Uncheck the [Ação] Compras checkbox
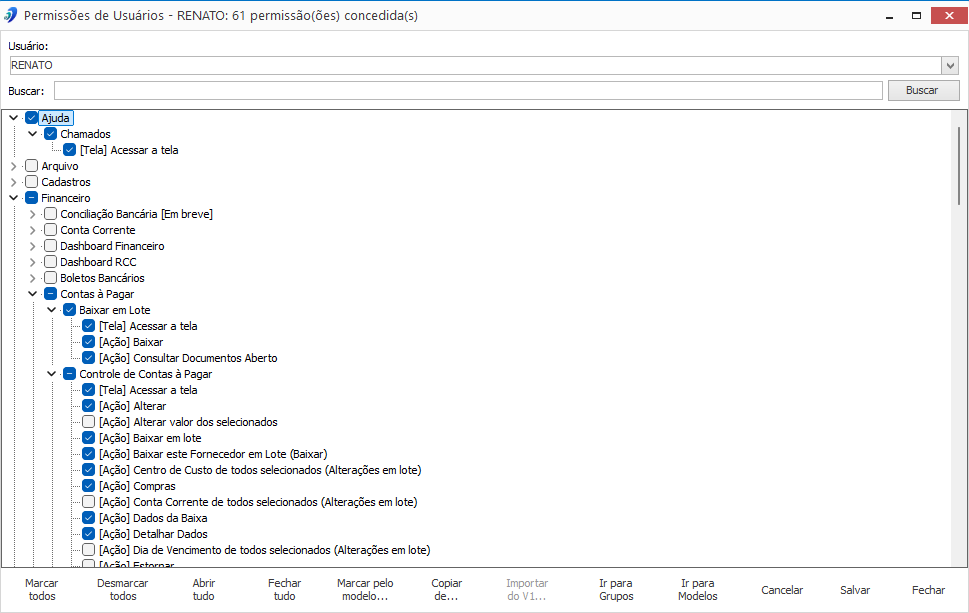This screenshot has width=969, height=613. (x=88, y=486)
